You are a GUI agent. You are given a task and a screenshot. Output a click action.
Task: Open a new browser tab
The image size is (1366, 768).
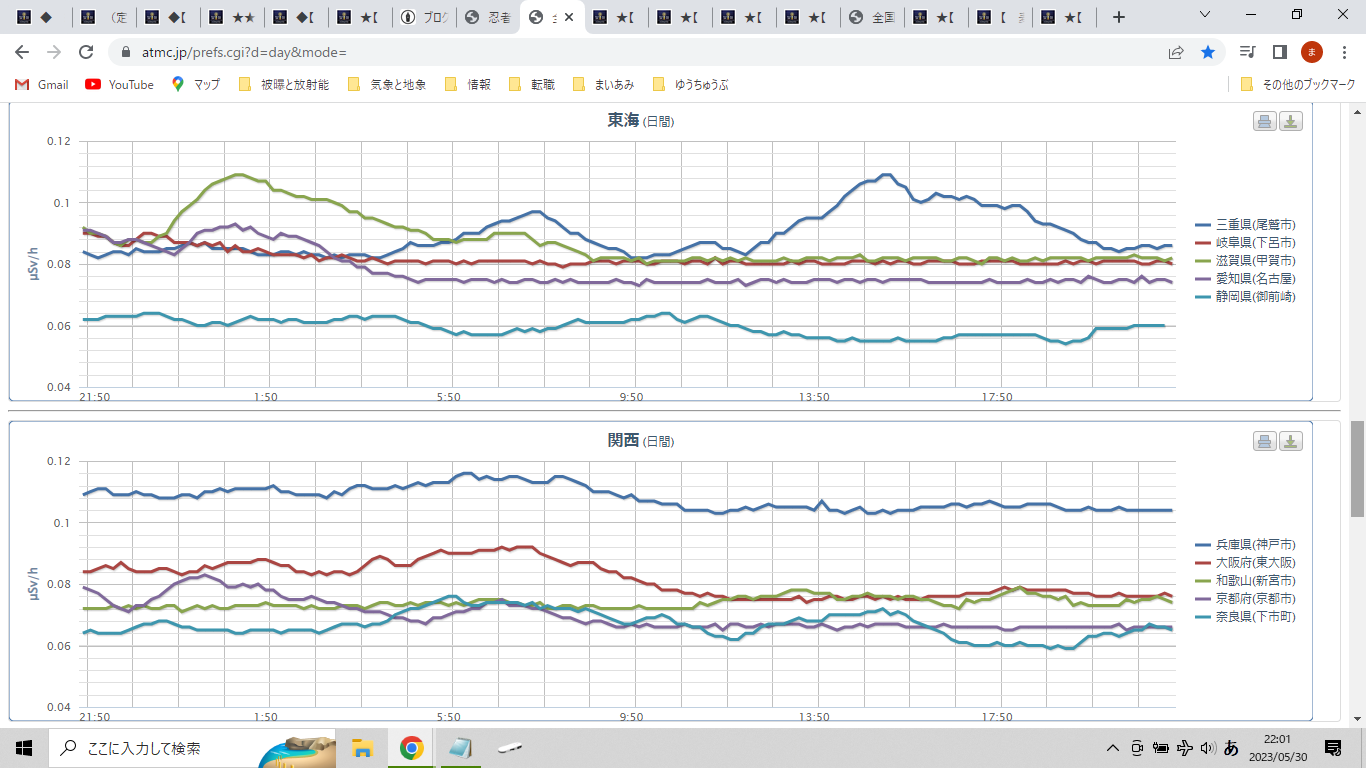[x=1119, y=17]
